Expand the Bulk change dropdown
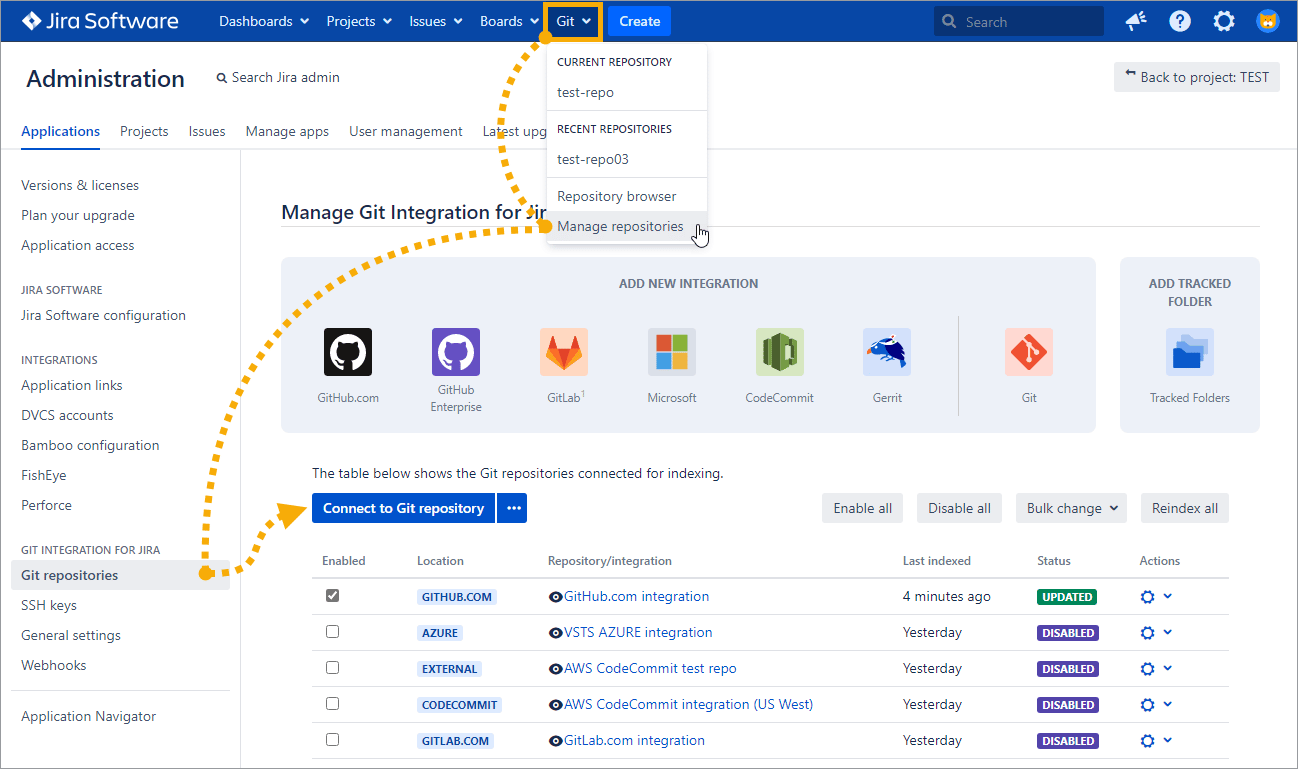 (x=1071, y=508)
